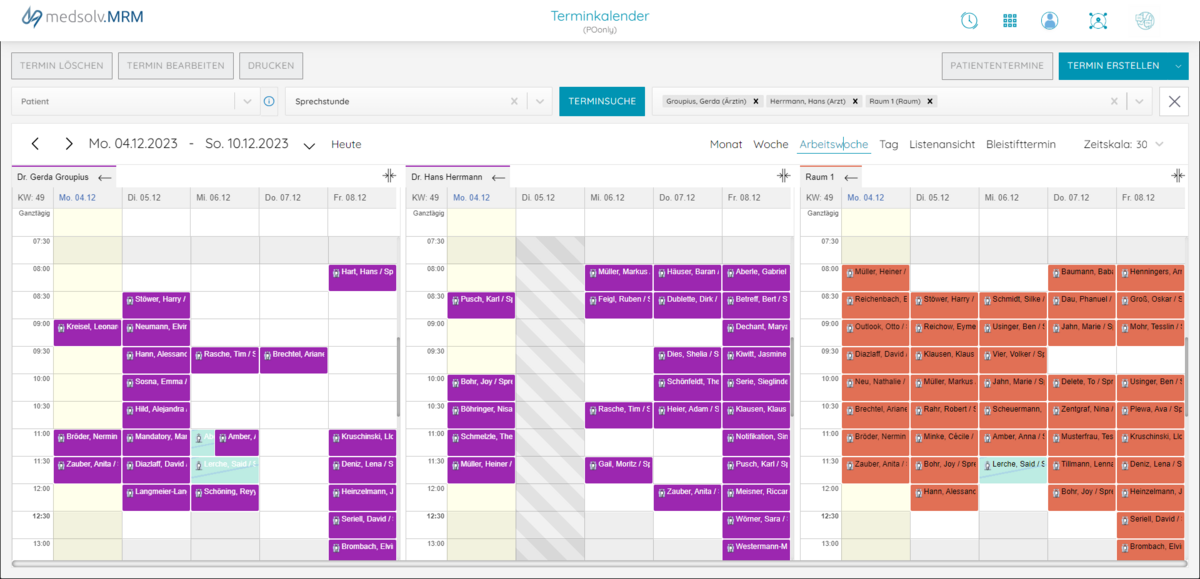
Task: Remove the Herrmann, Hans (Arzt) filter tag
Action: [854, 101]
